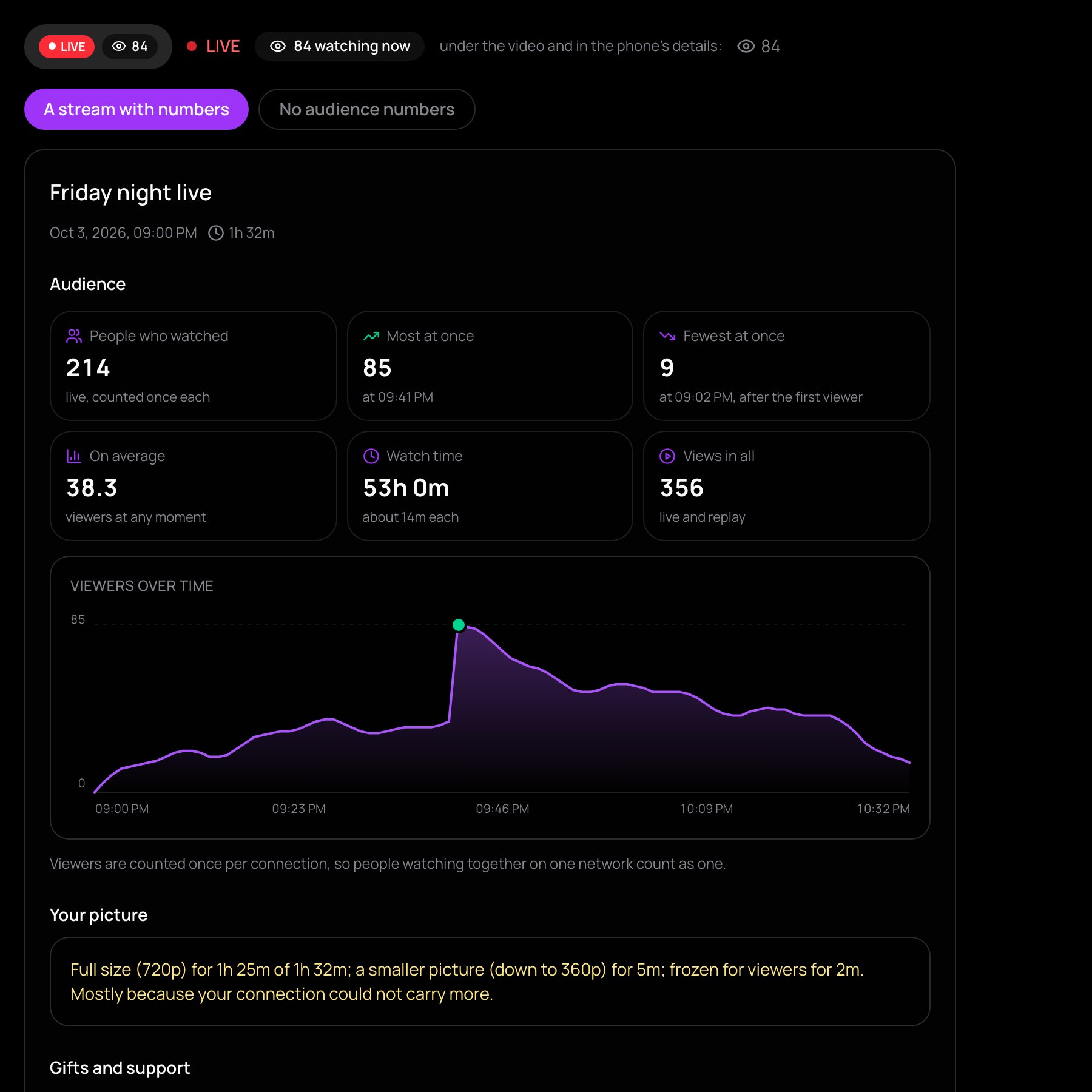Click the 'Gifts and support' heading
Screen dimensions: 1092x1092
[x=120, y=1068]
